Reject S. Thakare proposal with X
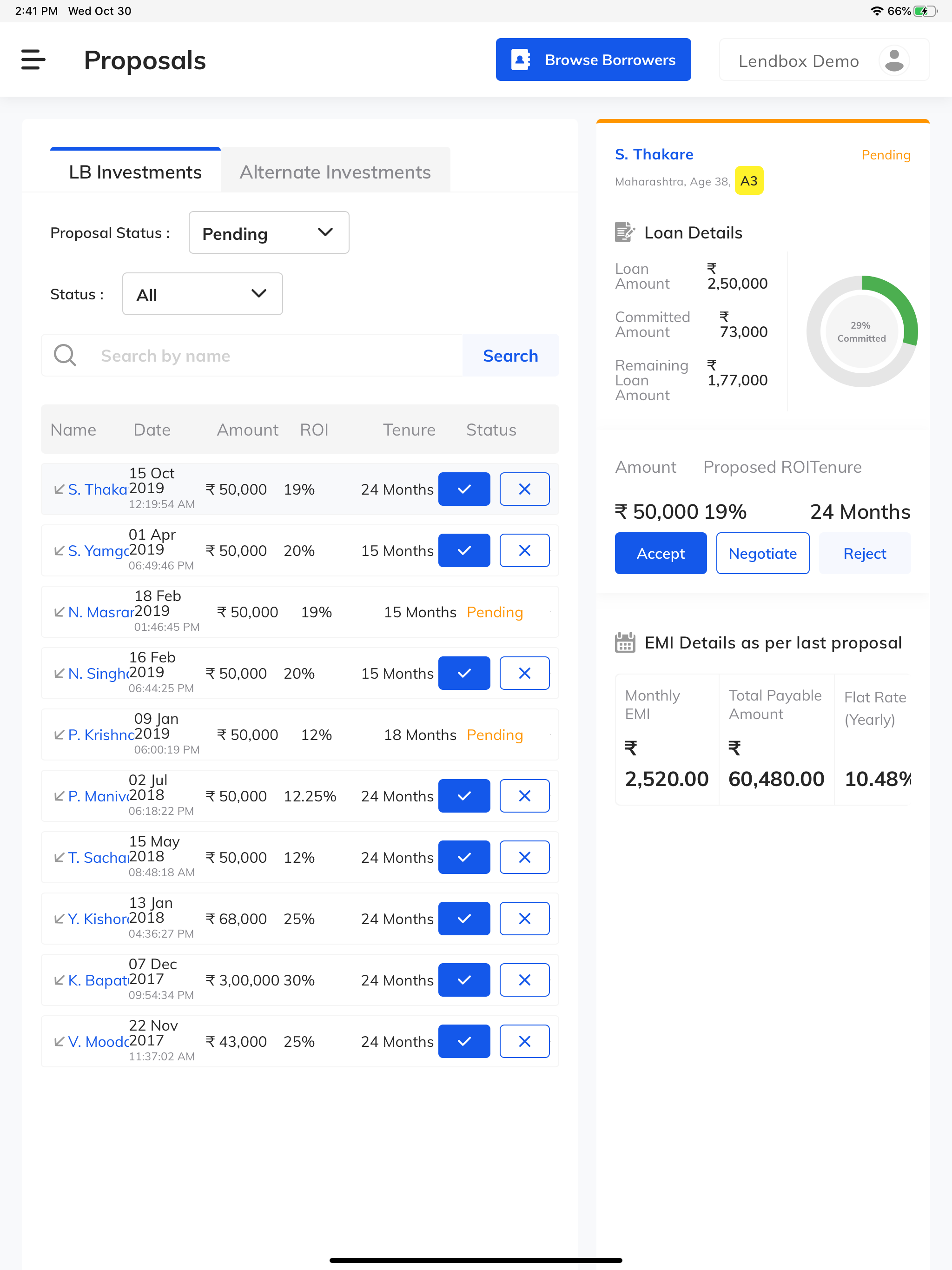The image size is (952, 1270). click(524, 489)
